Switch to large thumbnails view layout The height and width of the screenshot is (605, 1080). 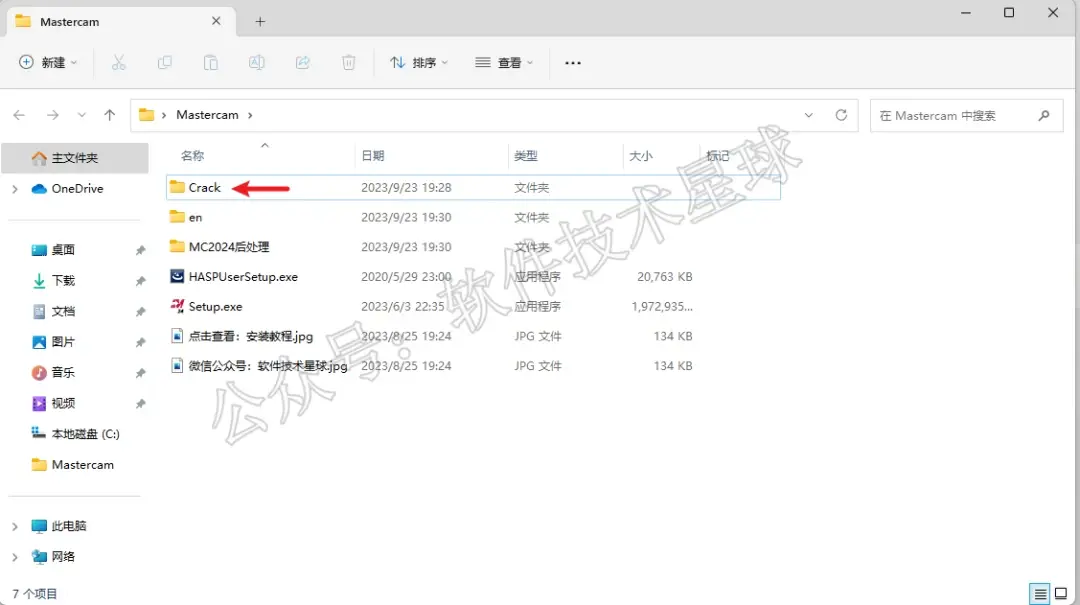[x=1061, y=593]
